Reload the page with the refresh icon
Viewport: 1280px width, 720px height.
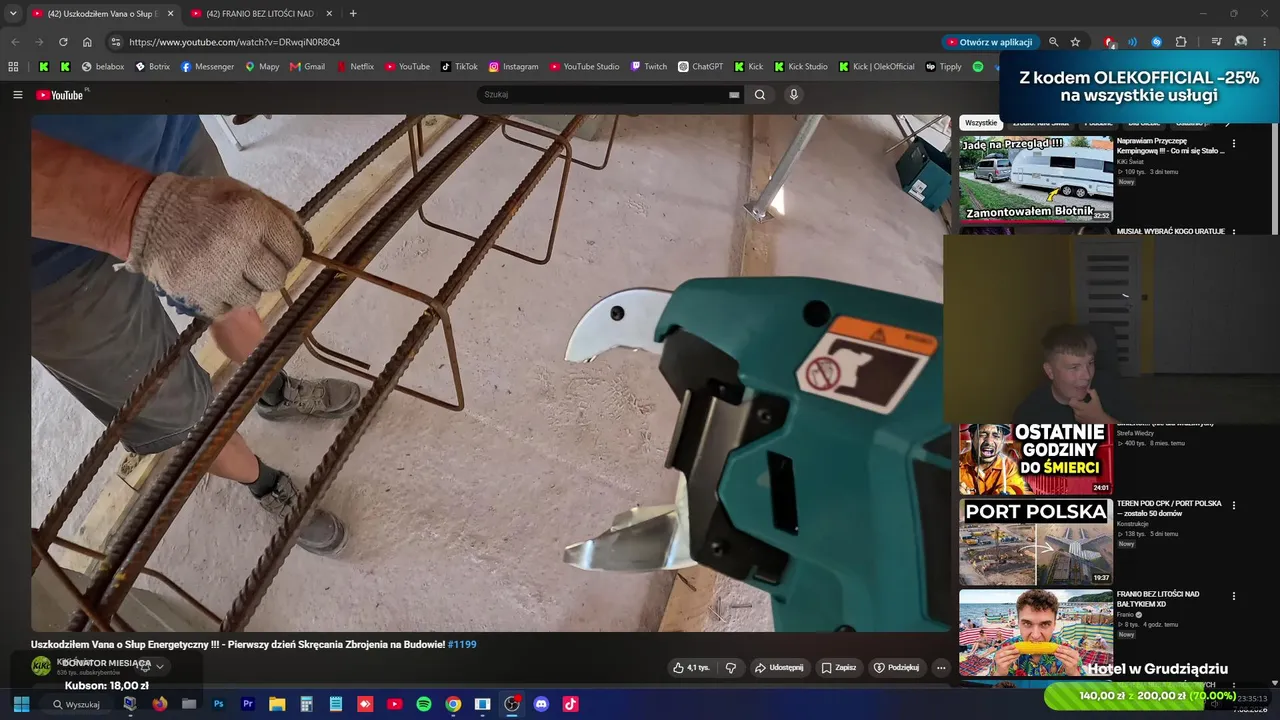pos(63,42)
